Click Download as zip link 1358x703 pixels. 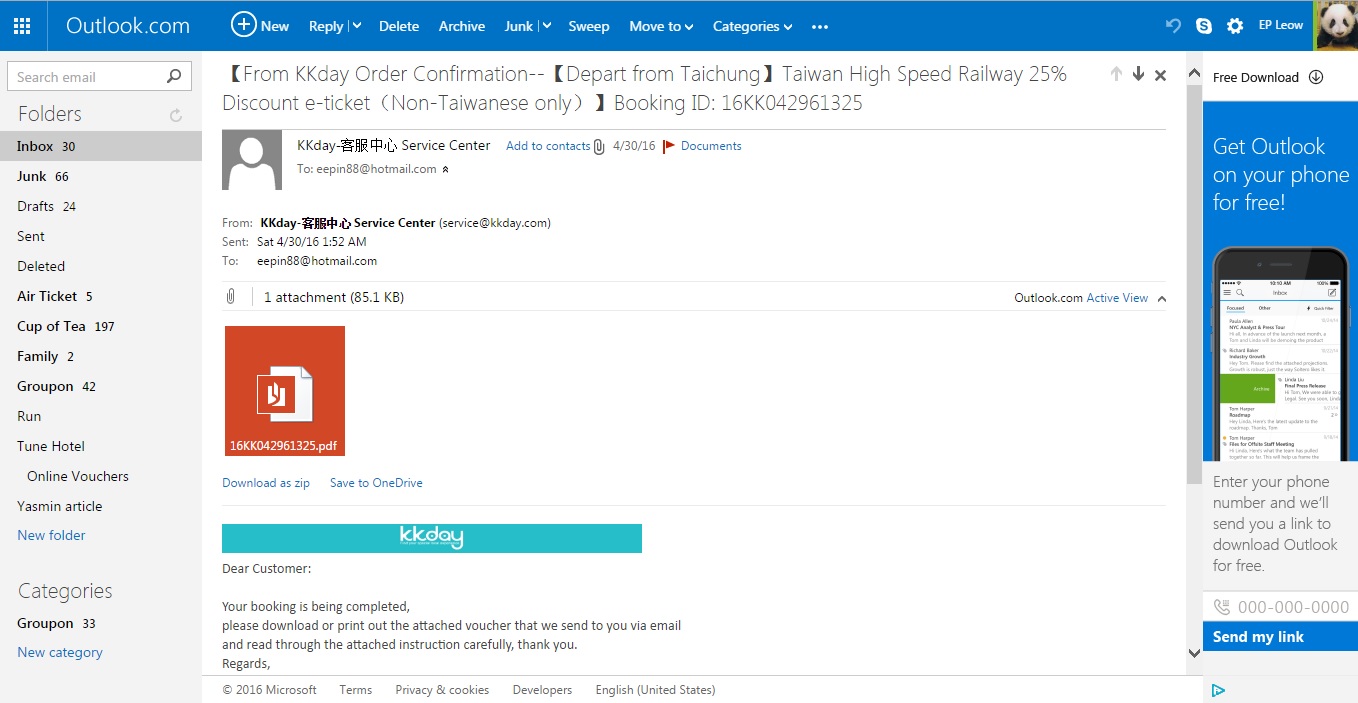click(266, 483)
